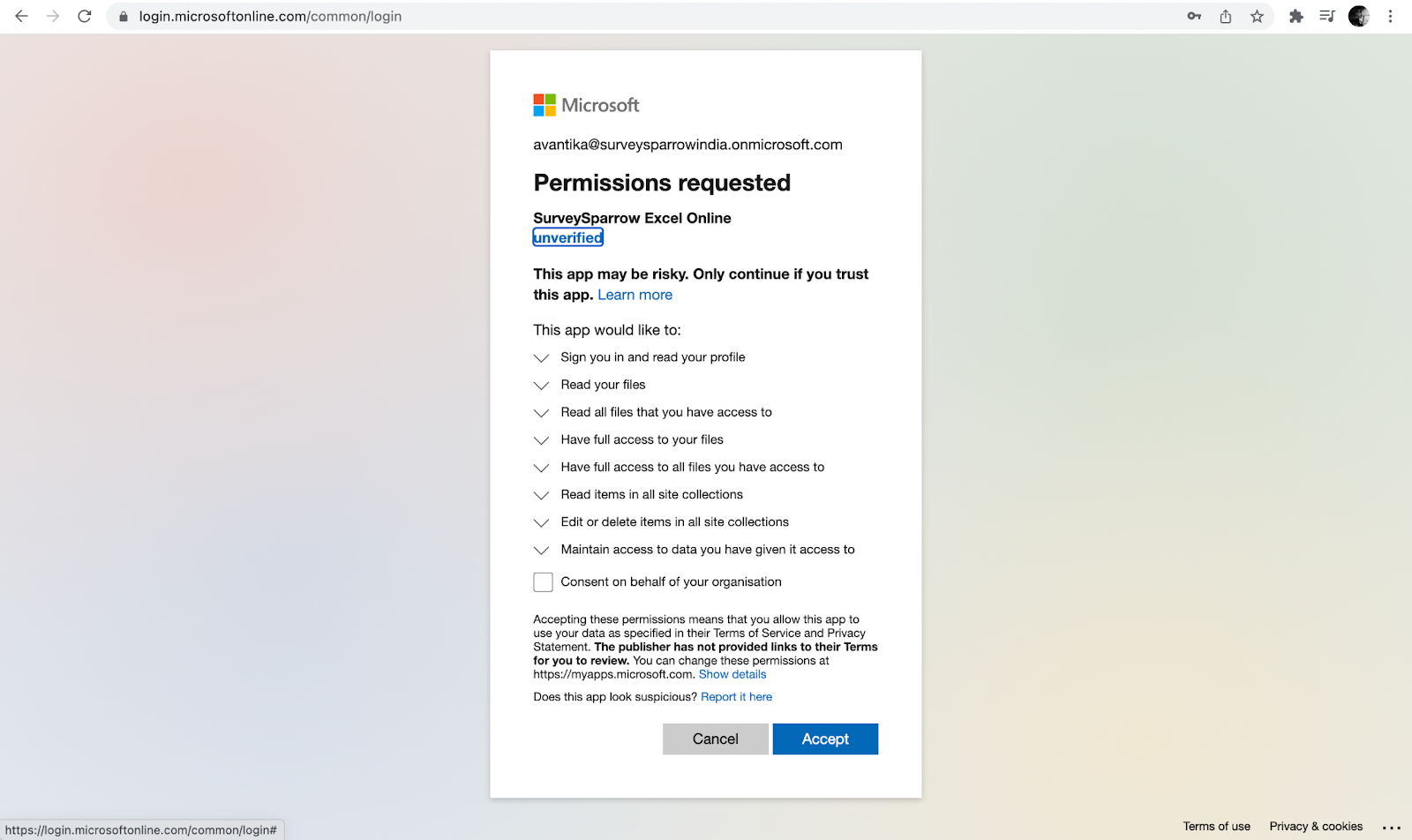
Task: Expand Edit or delete items permission
Action: 542,523
